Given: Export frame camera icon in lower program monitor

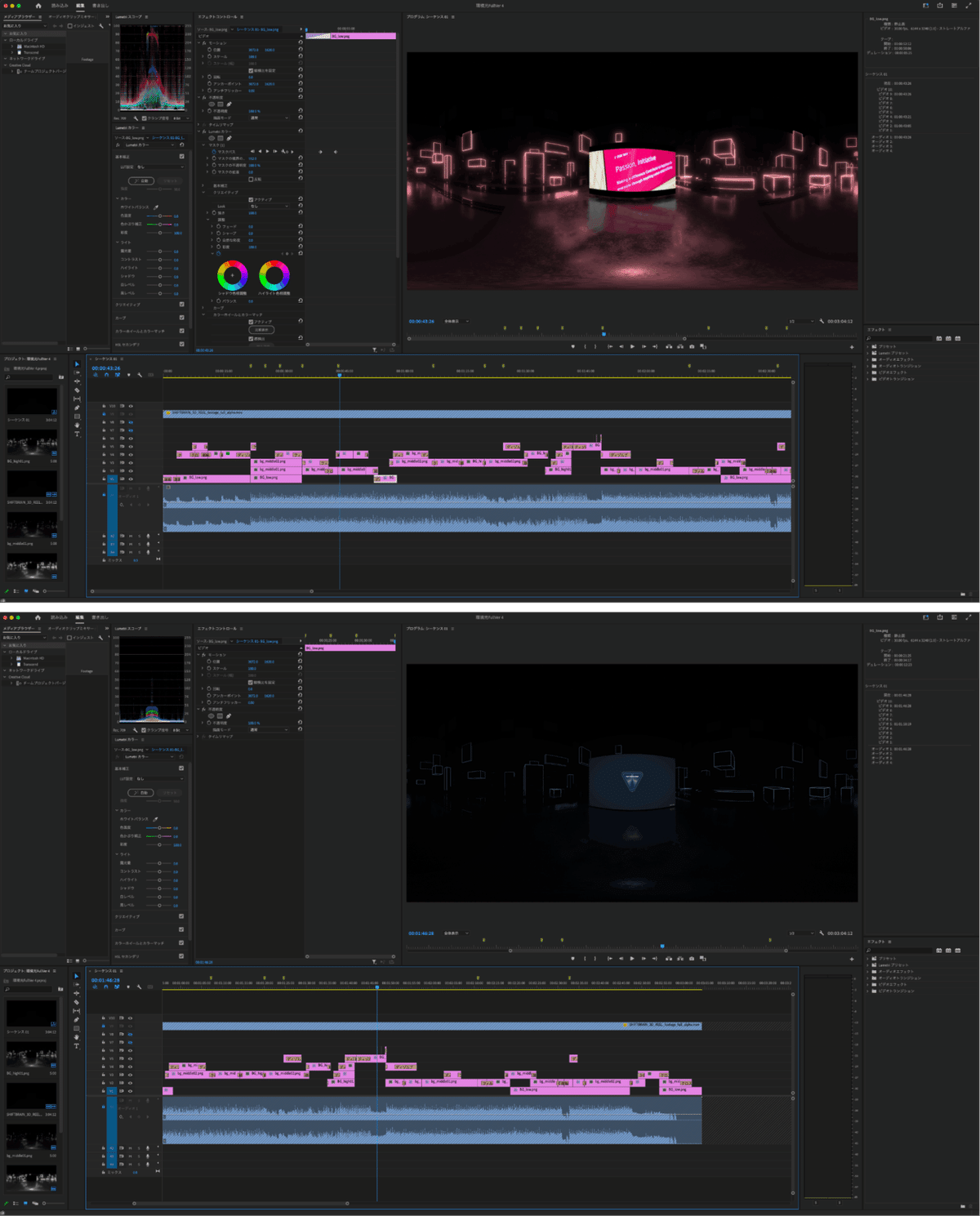Looking at the screenshot, I should (x=692, y=959).
